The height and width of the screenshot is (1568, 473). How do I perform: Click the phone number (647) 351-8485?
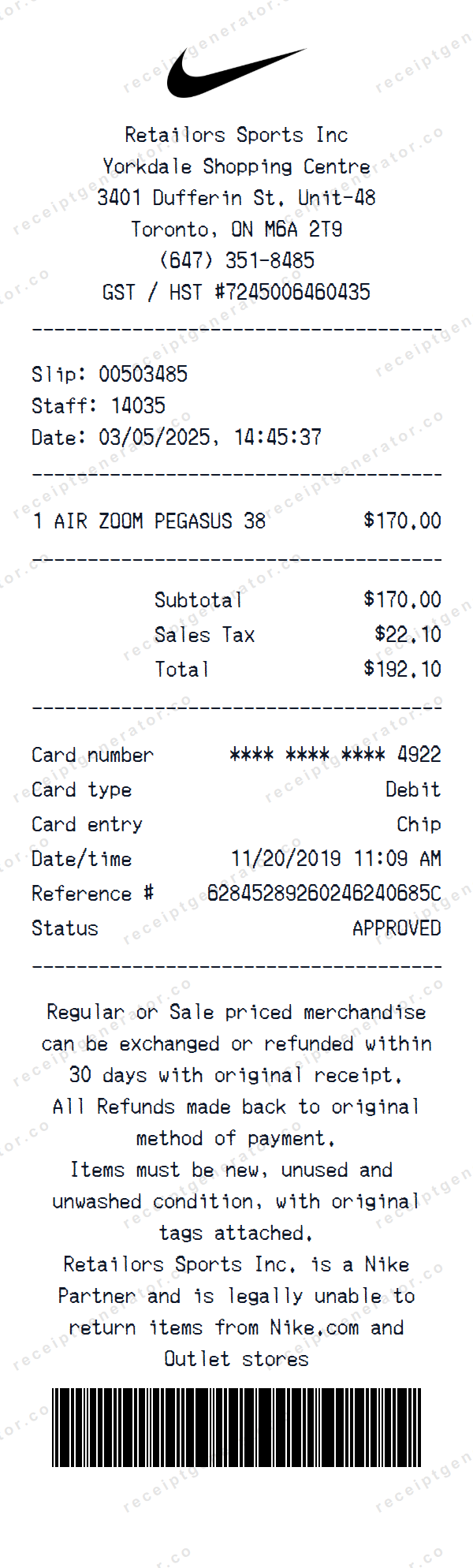tap(236, 260)
